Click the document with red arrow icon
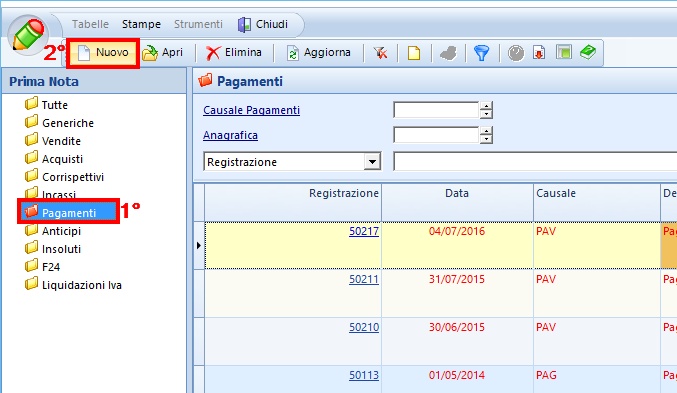677x393 pixels. pyautogui.click(x=539, y=53)
